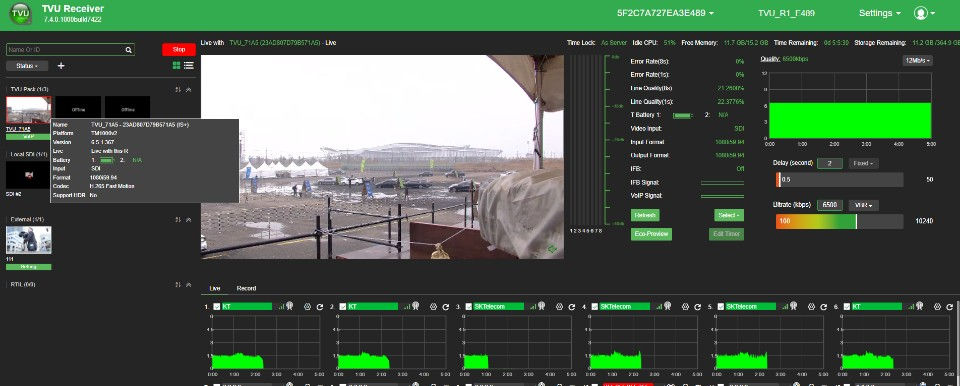Click the plus add source icon
This screenshot has width=960, height=386.
pos(61,66)
